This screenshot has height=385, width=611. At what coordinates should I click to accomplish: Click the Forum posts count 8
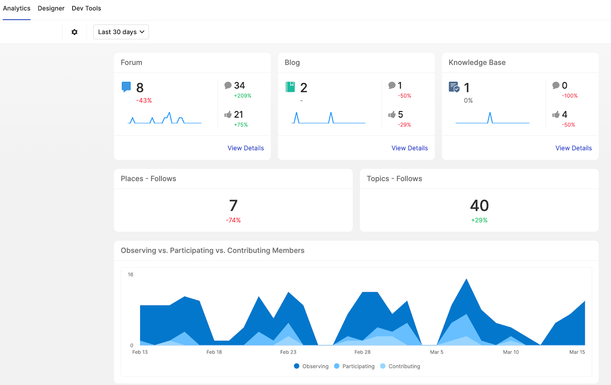(x=140, y=88)
